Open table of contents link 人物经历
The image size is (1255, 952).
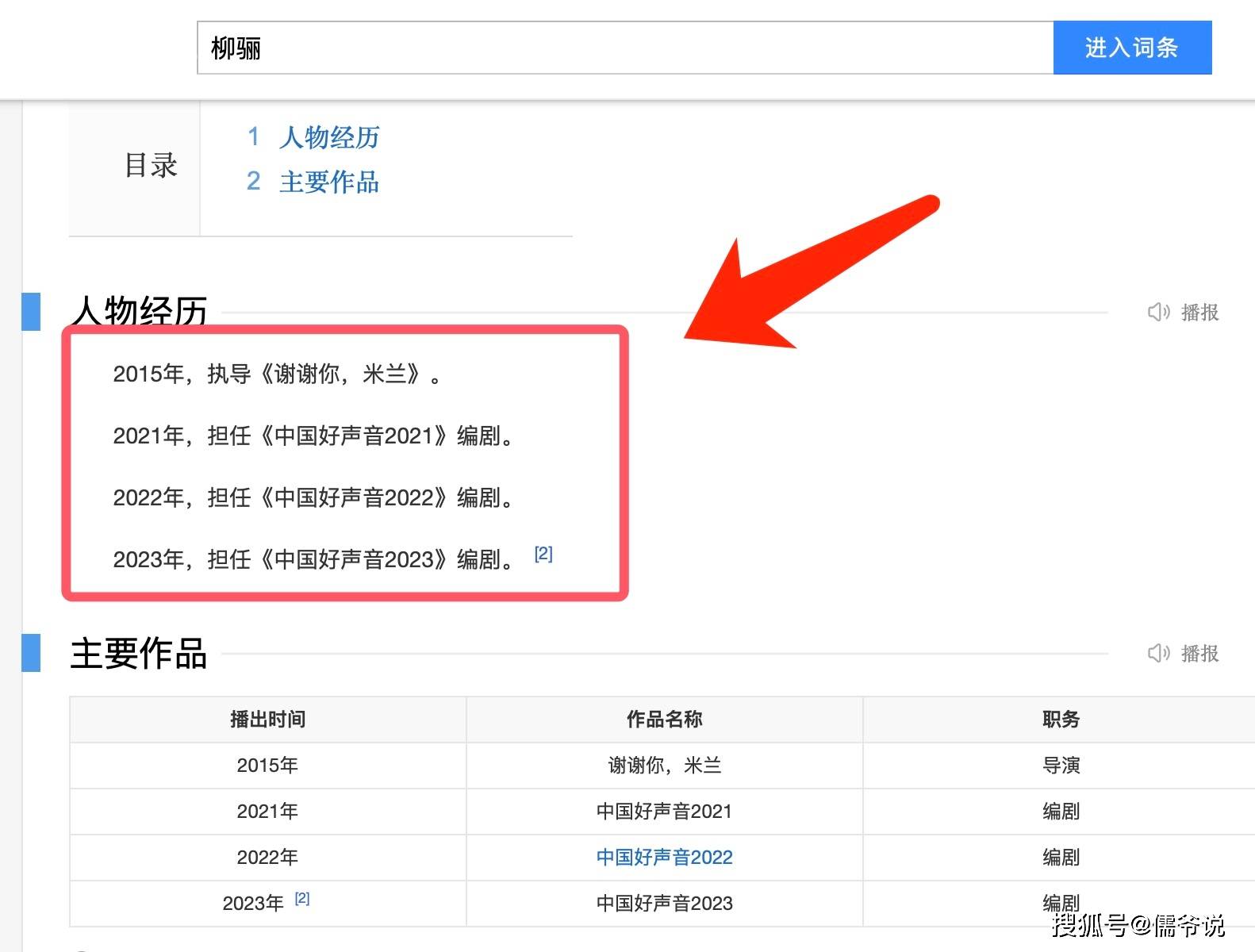click(x=329, y=137)
